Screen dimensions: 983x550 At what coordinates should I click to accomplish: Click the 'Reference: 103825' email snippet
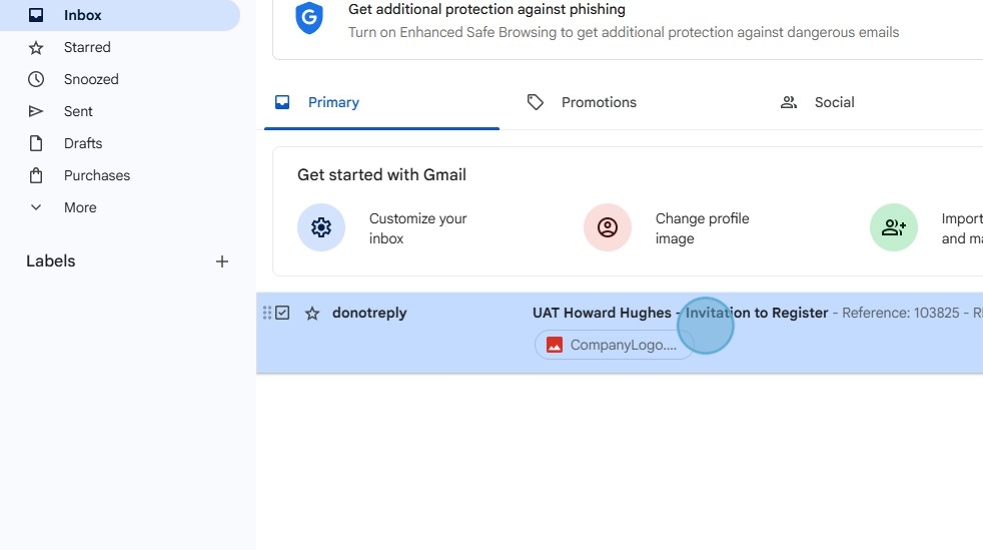pyautogui.click(x=900, y=312)
